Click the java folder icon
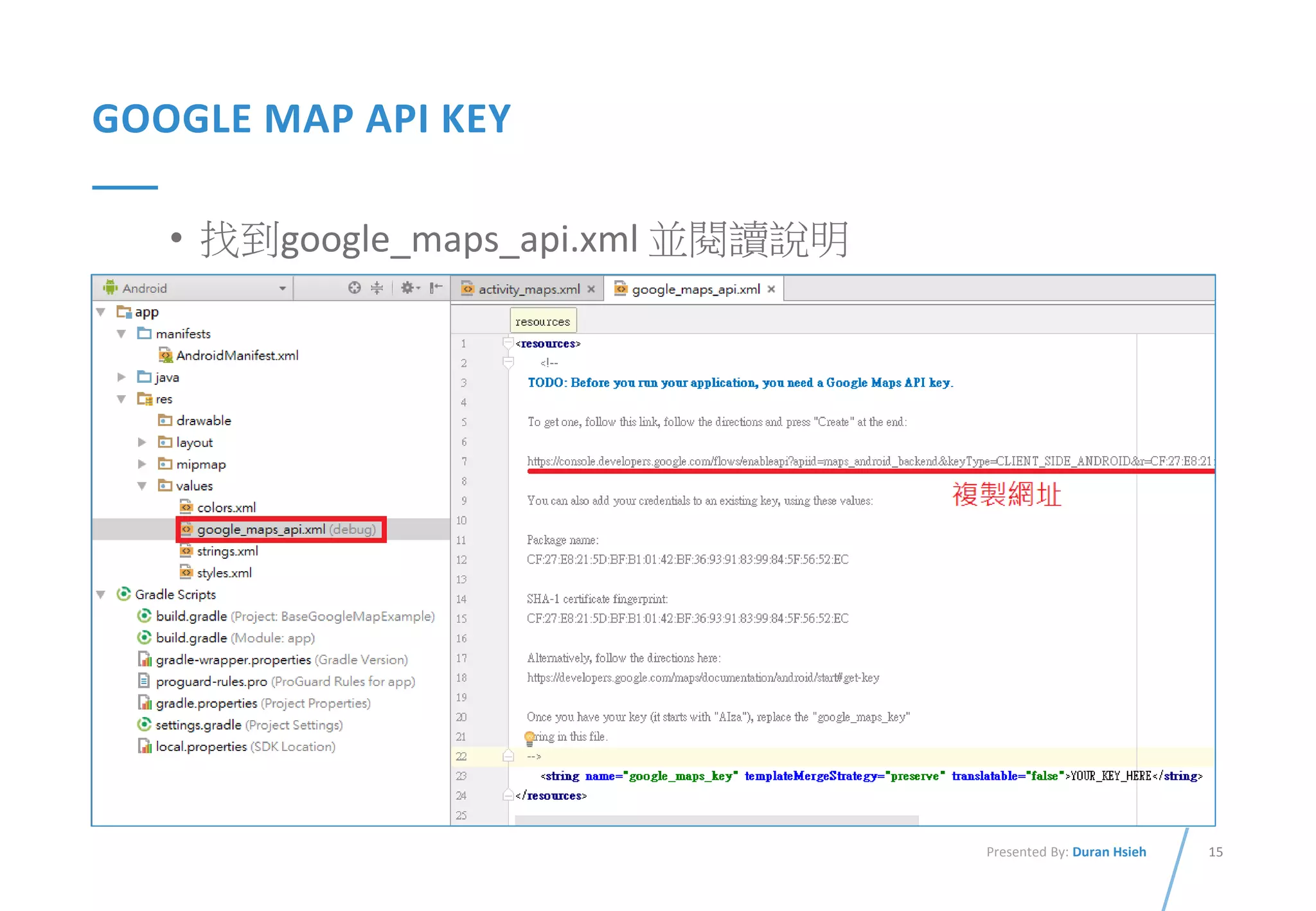This screenshot has width=1316, height=911. [145, 377]
